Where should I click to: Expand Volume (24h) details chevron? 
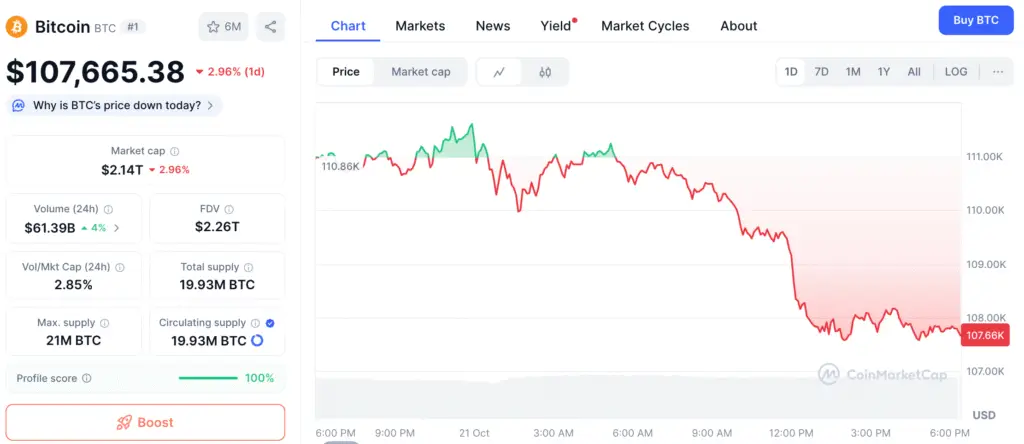tap(116, 228)
